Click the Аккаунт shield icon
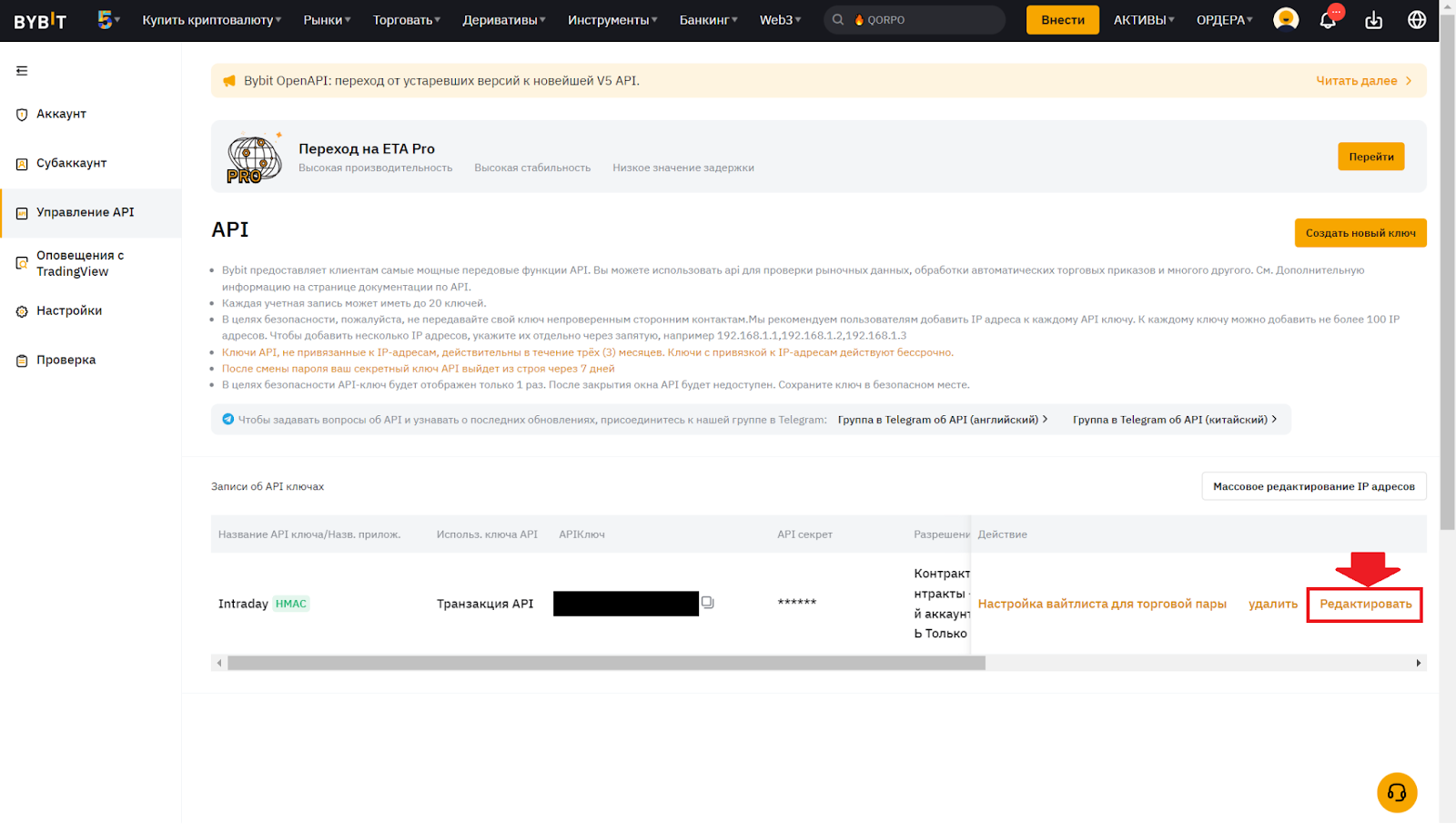Viewport: 1456px width, 824px height. click(x=22, y=115)
